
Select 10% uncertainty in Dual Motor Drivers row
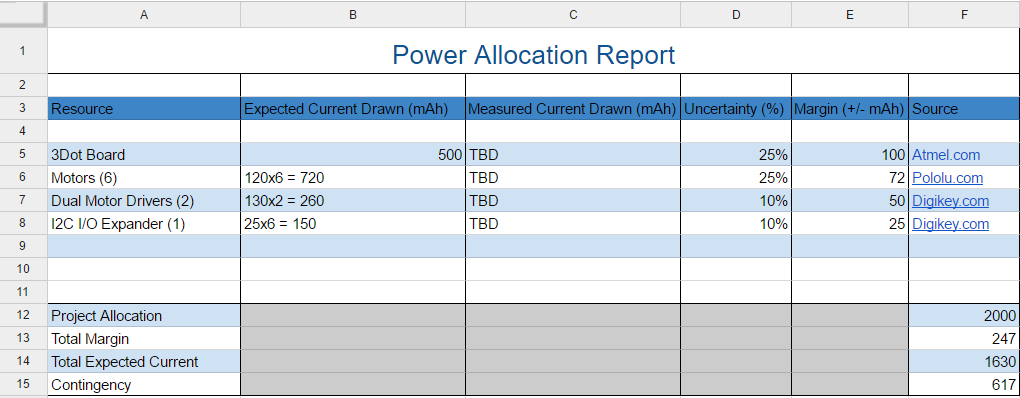736,201
